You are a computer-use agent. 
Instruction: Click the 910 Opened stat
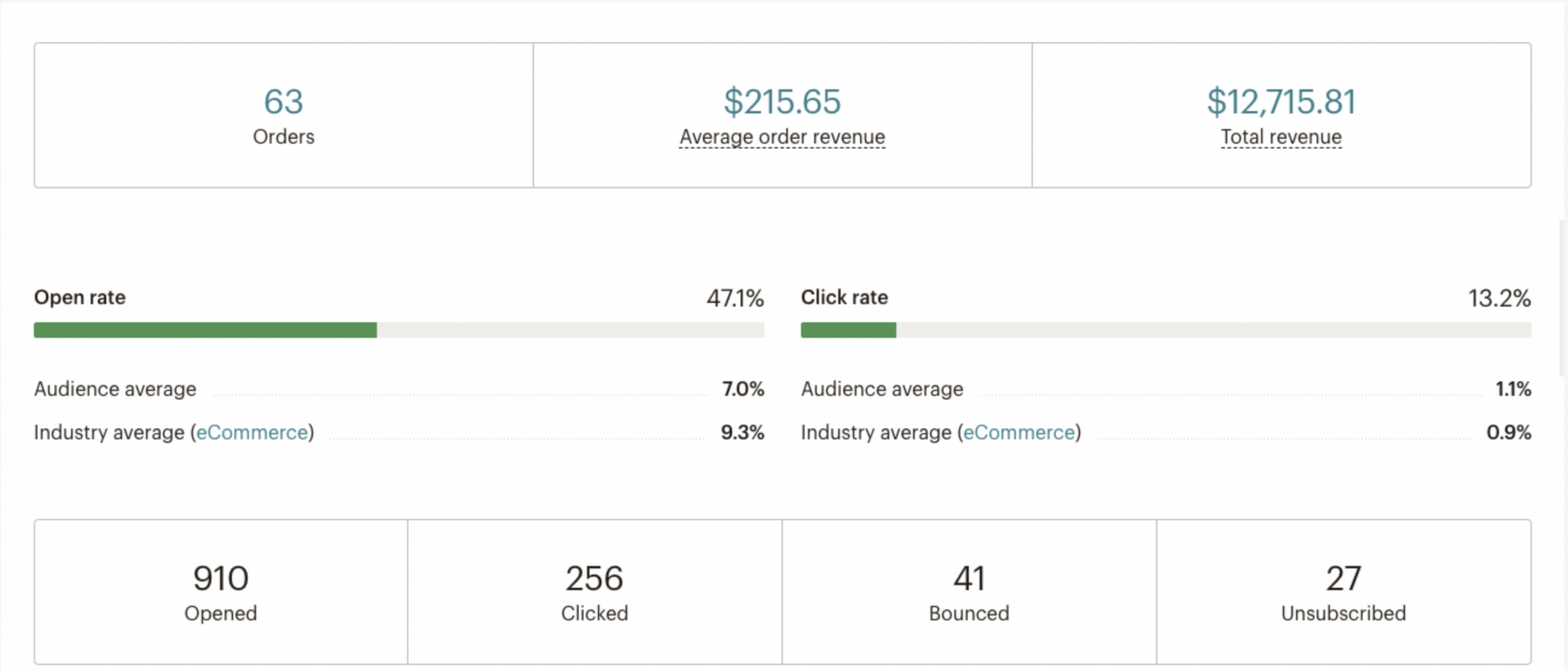point(220,579)
